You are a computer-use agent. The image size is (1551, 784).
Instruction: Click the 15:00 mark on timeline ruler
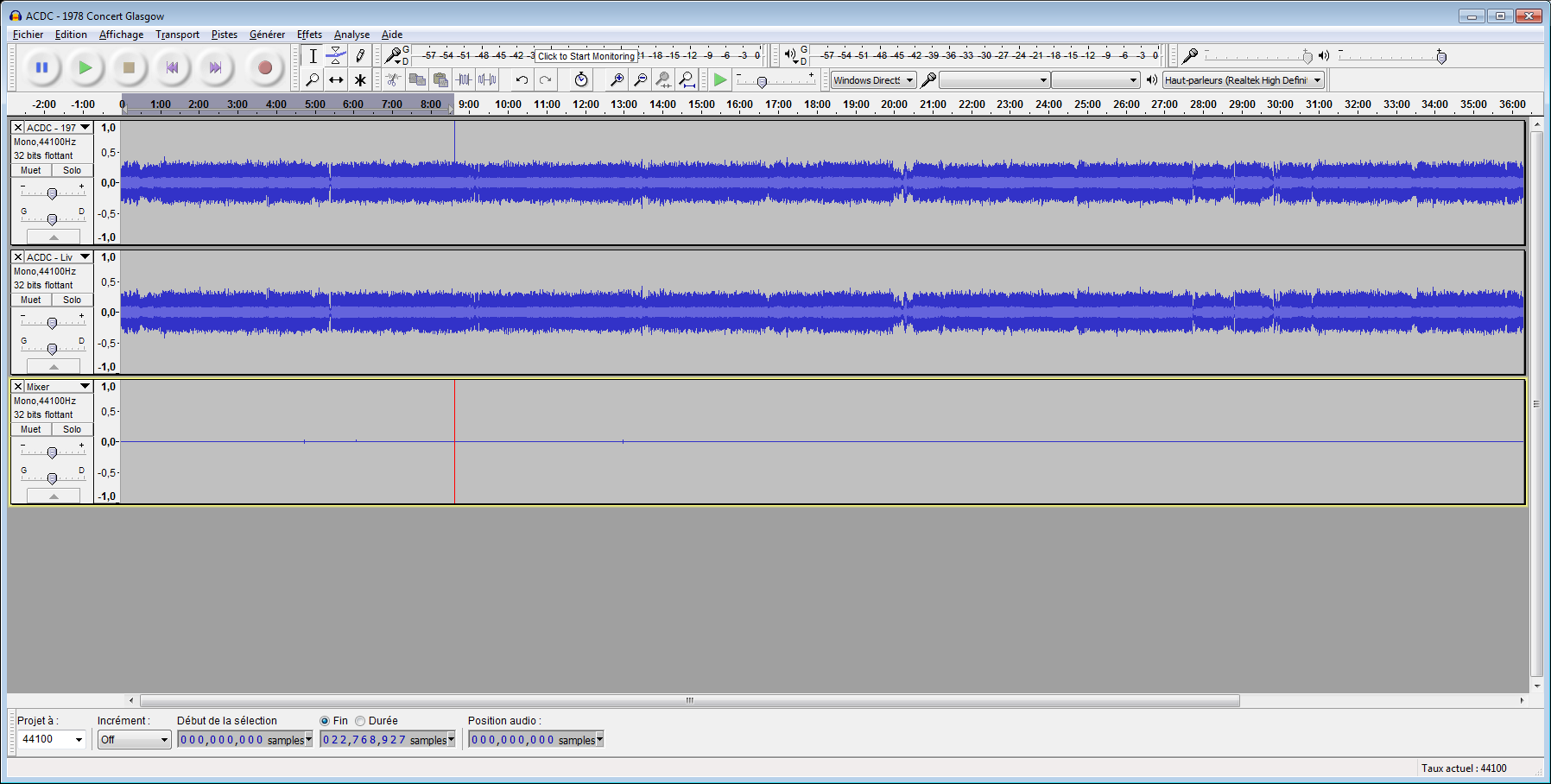(x=701, y=104)
